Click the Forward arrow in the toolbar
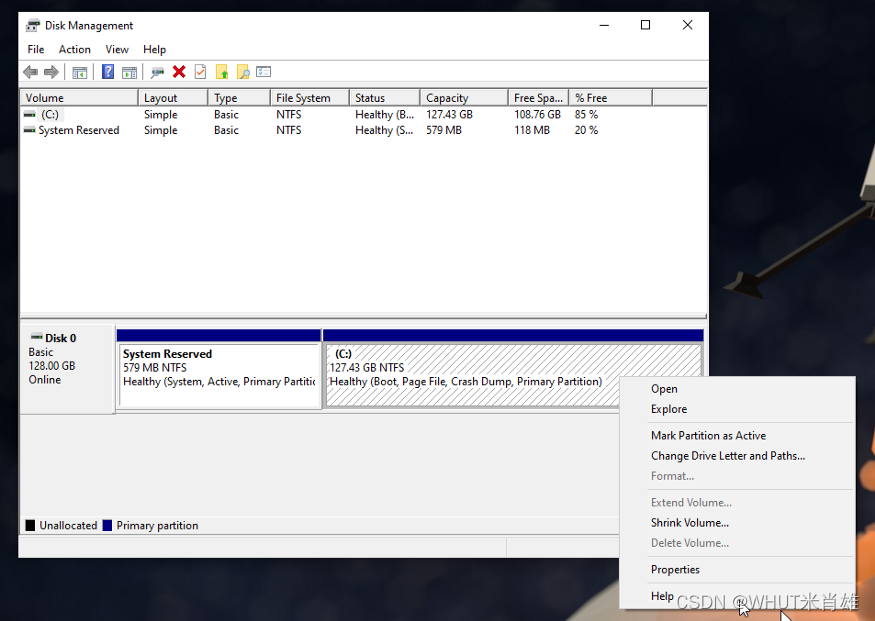 pos(51,72)
